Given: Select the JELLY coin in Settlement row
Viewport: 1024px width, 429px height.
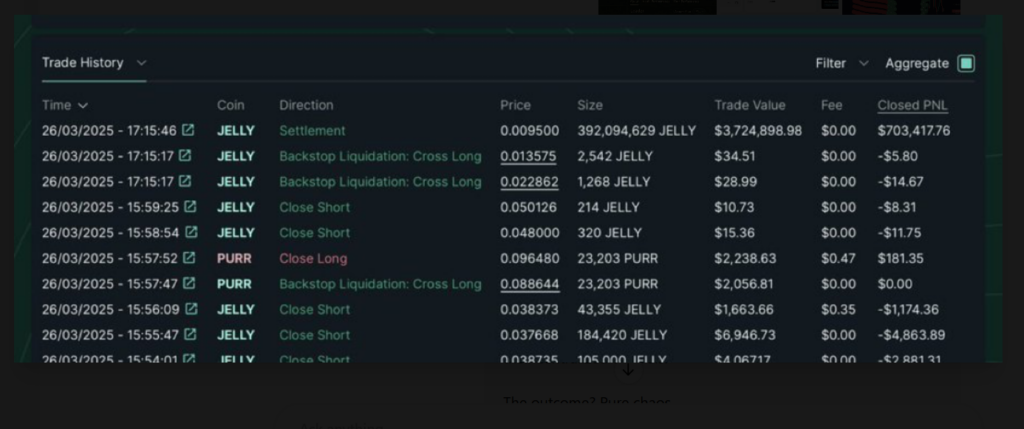Looking at the screenshot, I should [x=236, y=131].
